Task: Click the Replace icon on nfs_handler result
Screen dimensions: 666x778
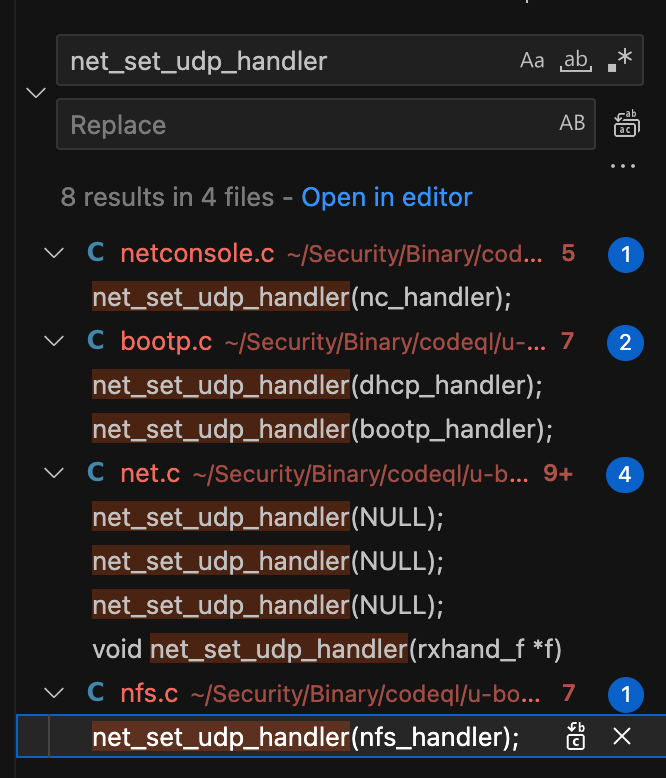Action: click(576, 736)
